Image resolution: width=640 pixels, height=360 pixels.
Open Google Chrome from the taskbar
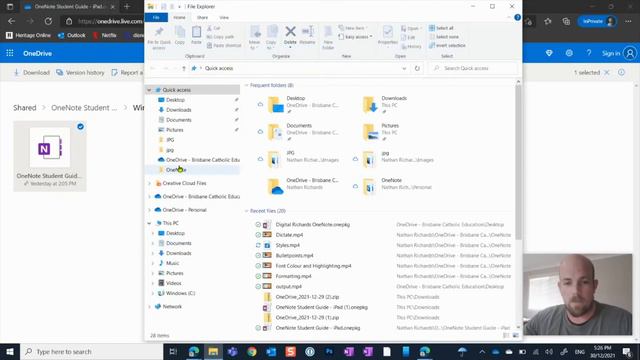(251, 351)
